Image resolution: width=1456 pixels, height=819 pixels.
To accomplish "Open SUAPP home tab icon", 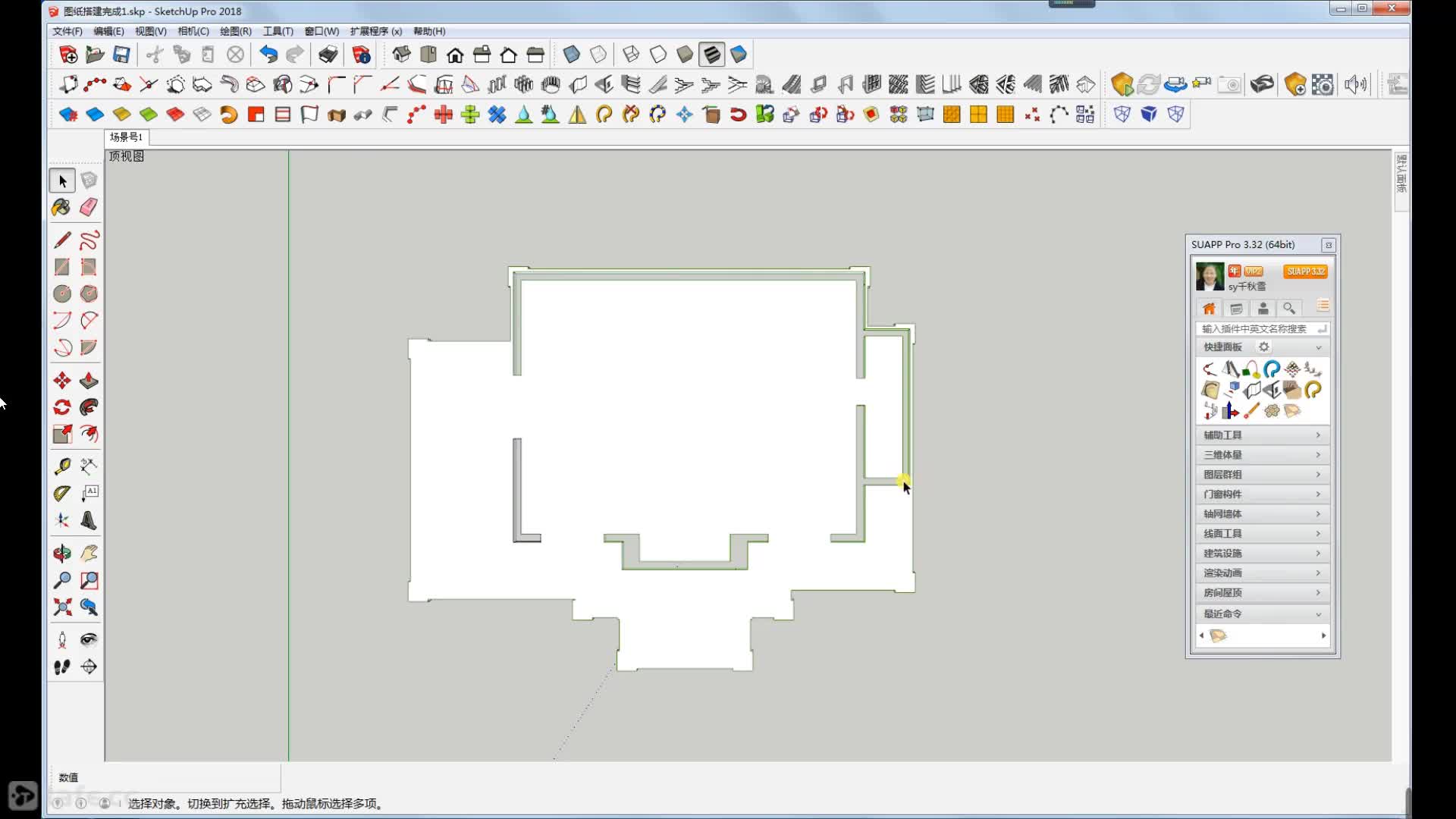I will (1209, 309).
